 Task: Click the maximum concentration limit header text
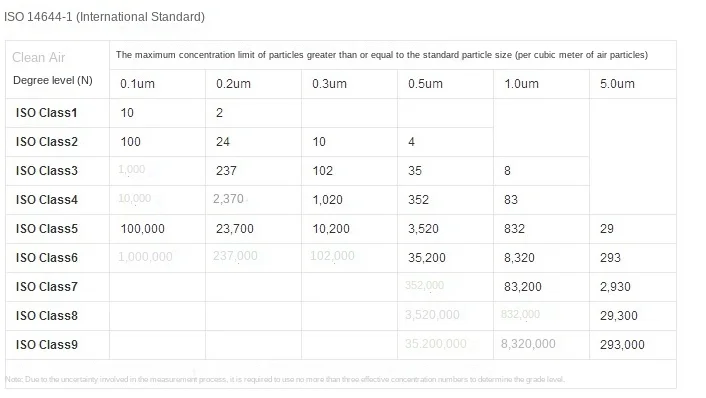381,55
